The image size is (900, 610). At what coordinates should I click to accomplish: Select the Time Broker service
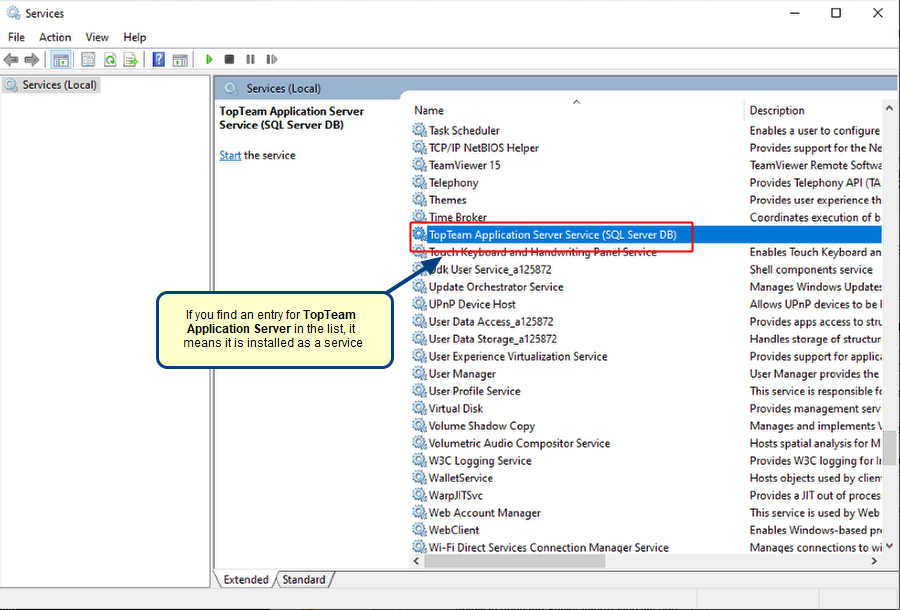coord(457,217)
